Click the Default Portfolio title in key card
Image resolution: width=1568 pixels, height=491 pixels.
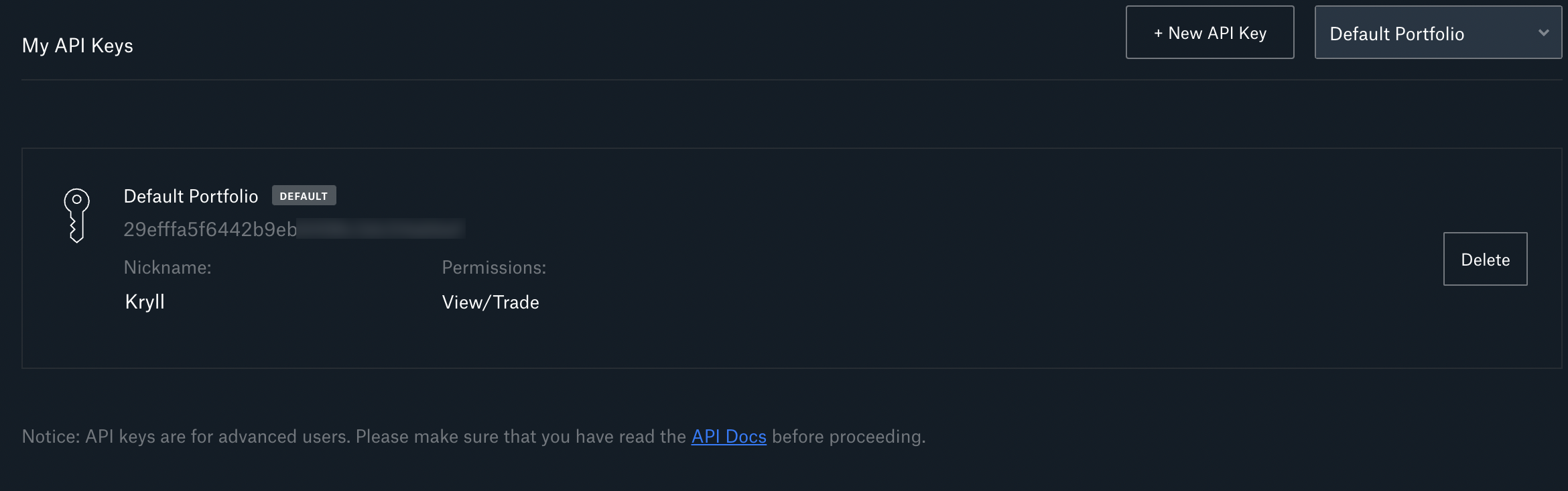click(x=191, y=196)
